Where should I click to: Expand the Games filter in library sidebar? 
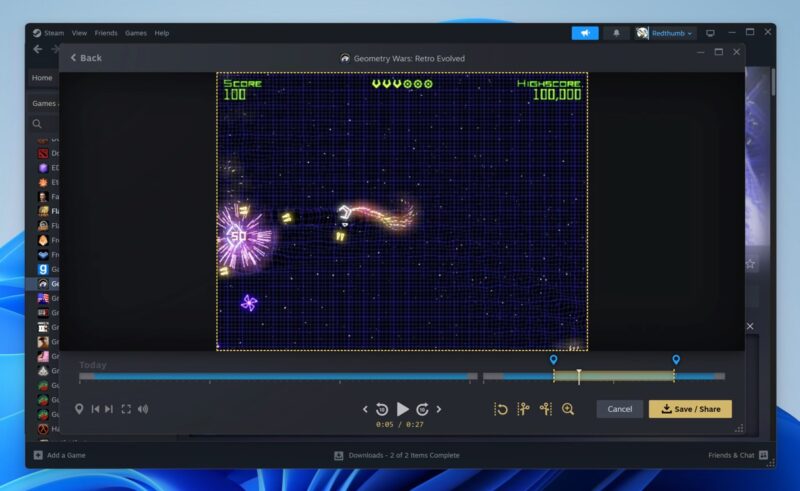pyautogui.click(x=44, y=104)
